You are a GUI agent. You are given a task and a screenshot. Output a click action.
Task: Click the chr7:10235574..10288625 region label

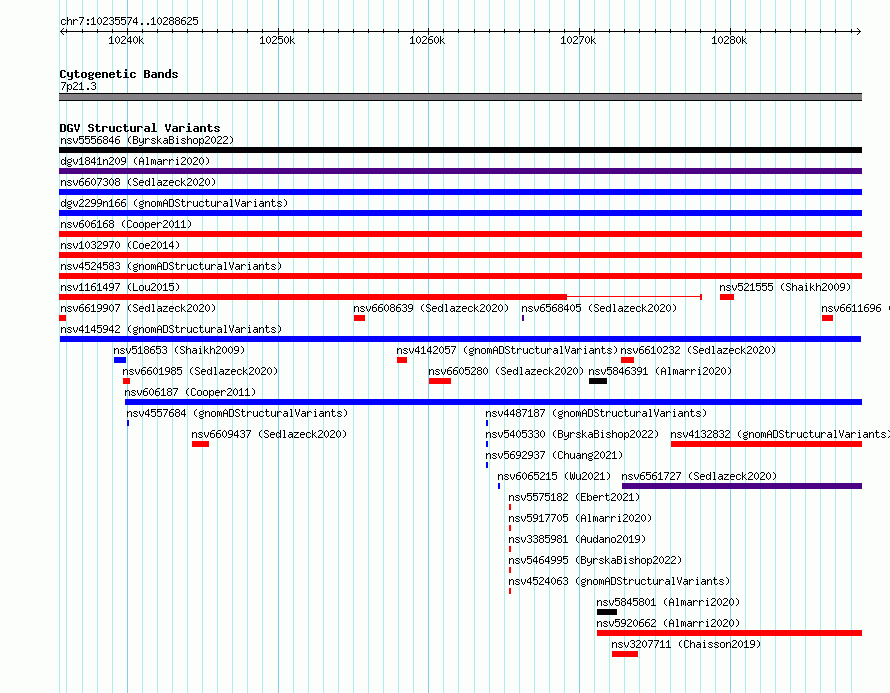(x=129, y=21)
